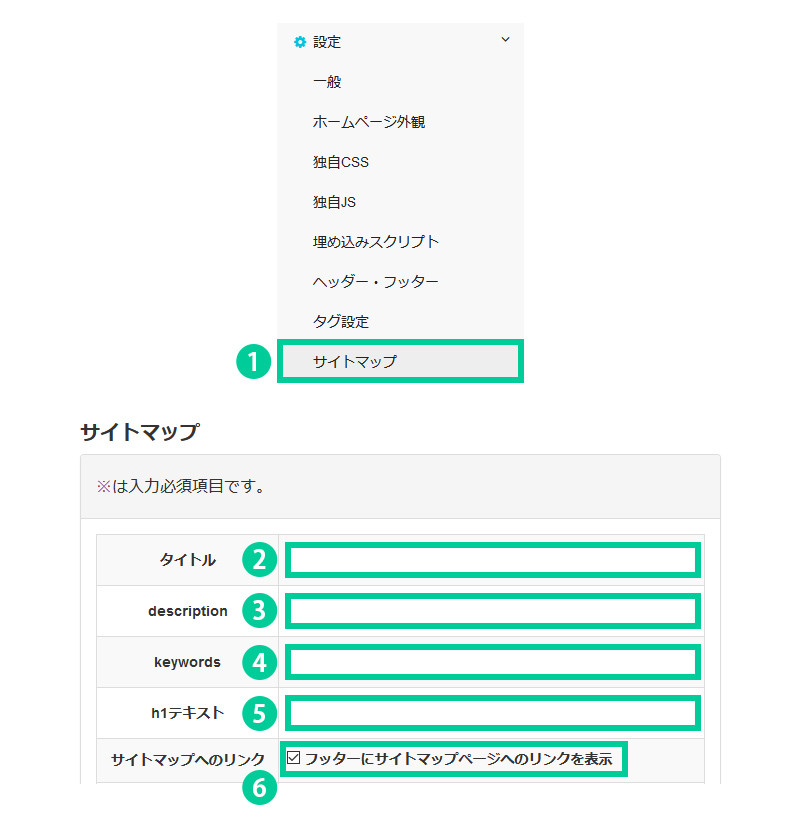Choose the ヘッダー・フッター menu entry
The image size is (800, 818).
375,282
